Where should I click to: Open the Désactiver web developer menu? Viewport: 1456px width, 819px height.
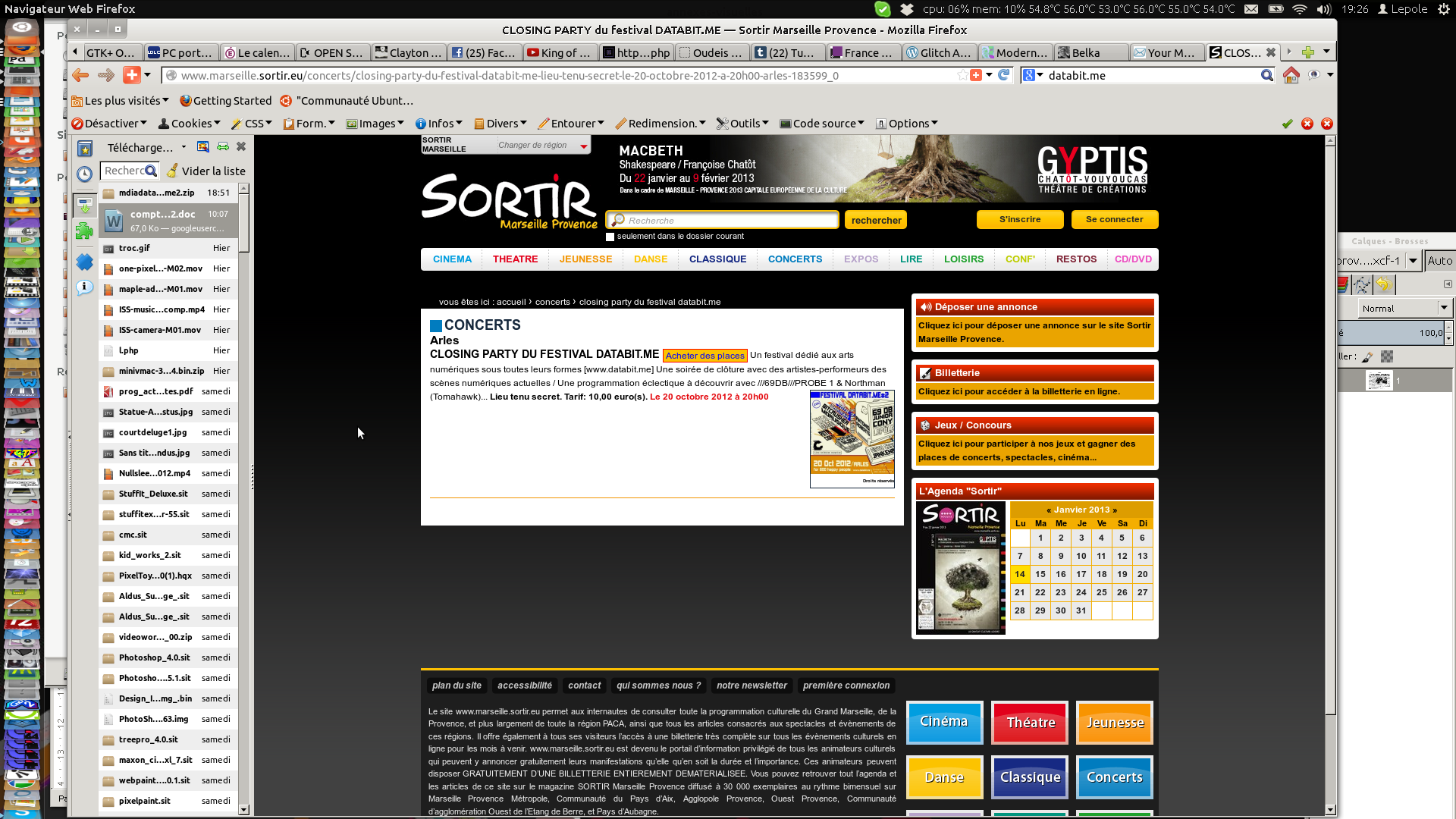pyautogui.click(x=109, y=124)
